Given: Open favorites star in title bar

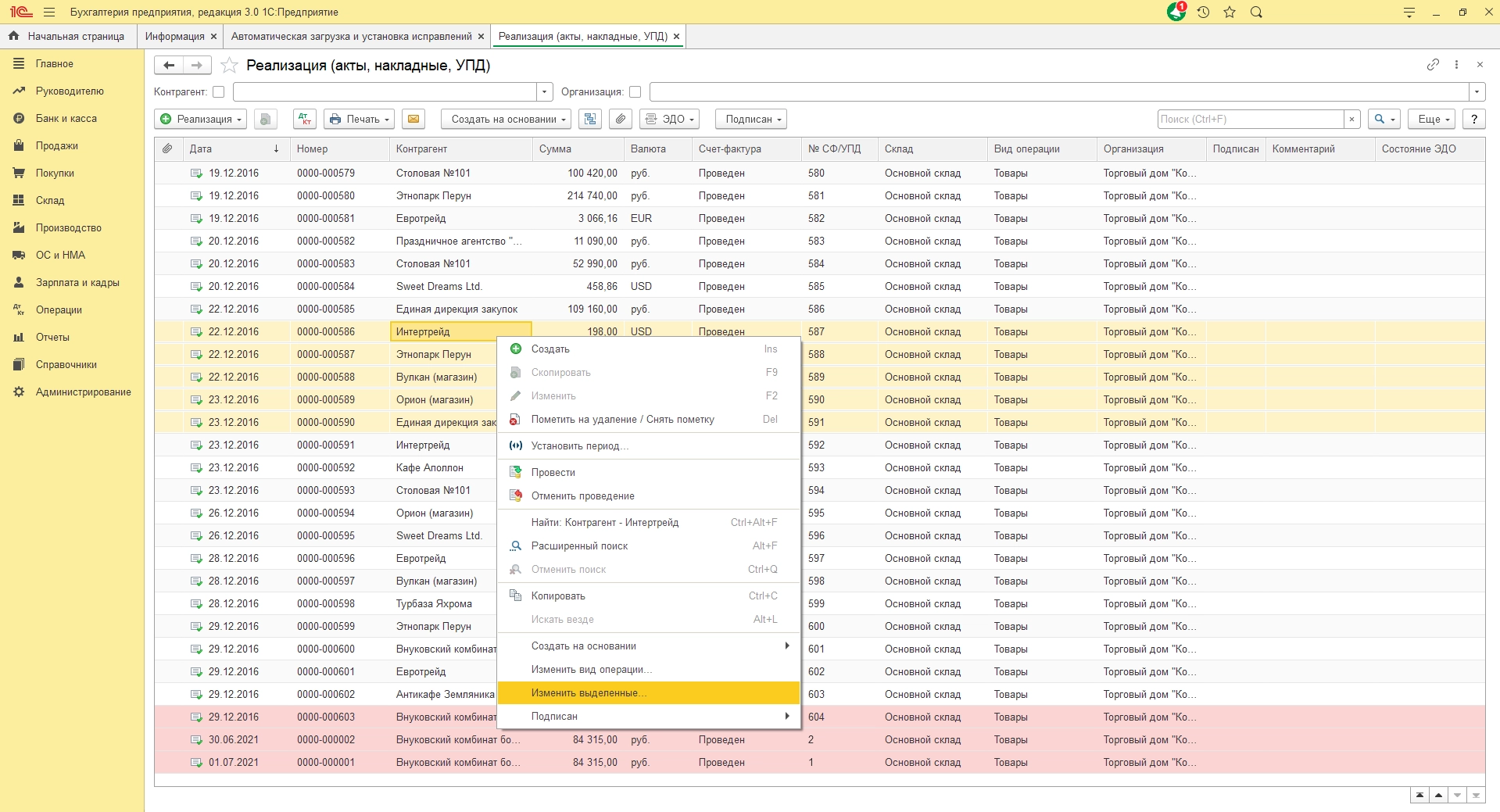Looking at the screenshot, I should (1230, 13).
